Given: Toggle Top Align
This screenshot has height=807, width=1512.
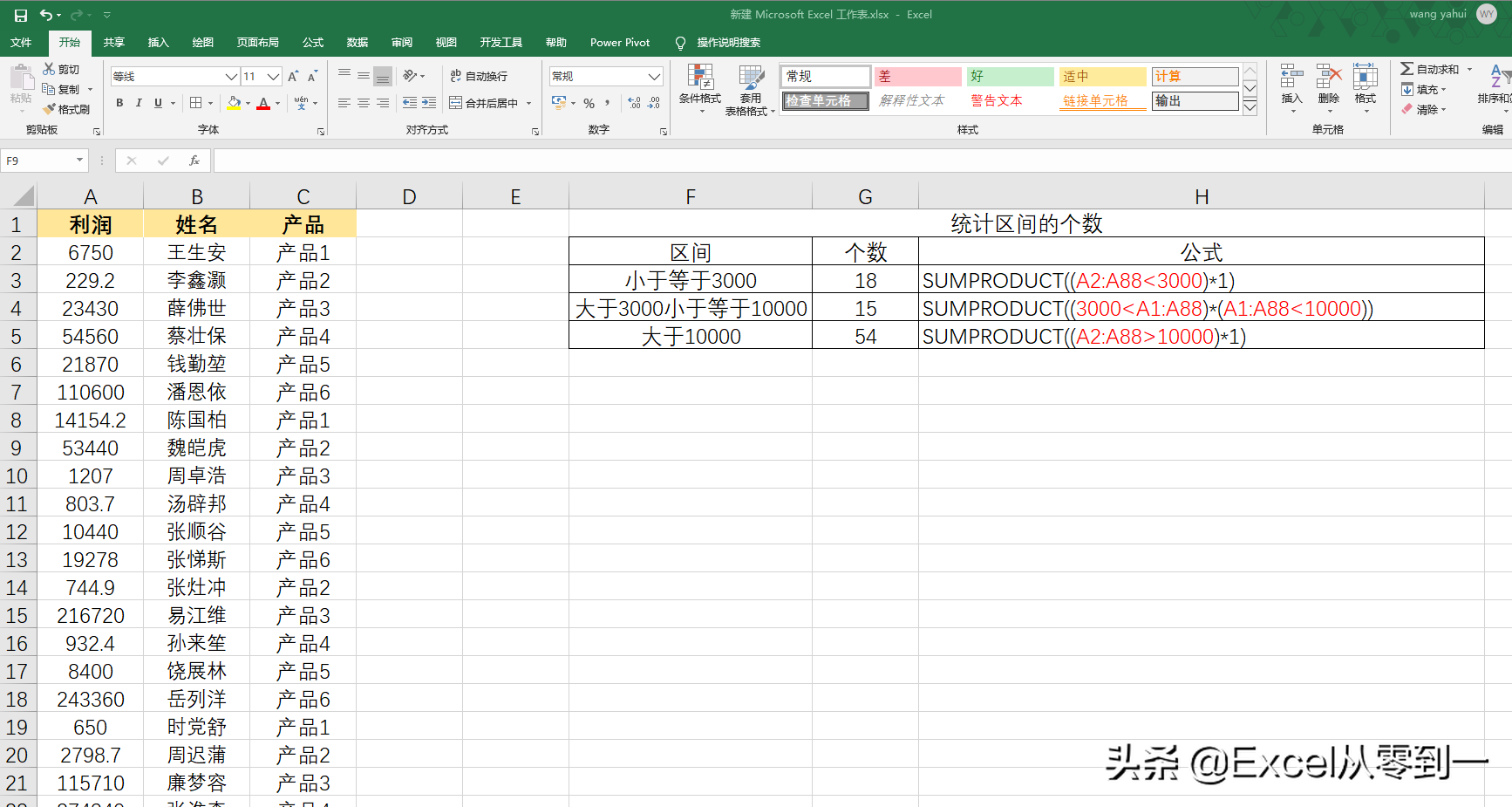Looking at the screenshot, I should tap(344, 77).
